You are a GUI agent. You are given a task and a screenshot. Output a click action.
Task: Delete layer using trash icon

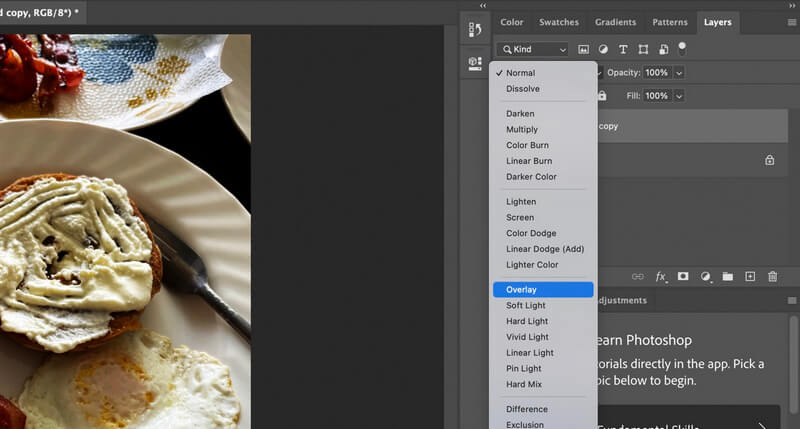[772, 276]
